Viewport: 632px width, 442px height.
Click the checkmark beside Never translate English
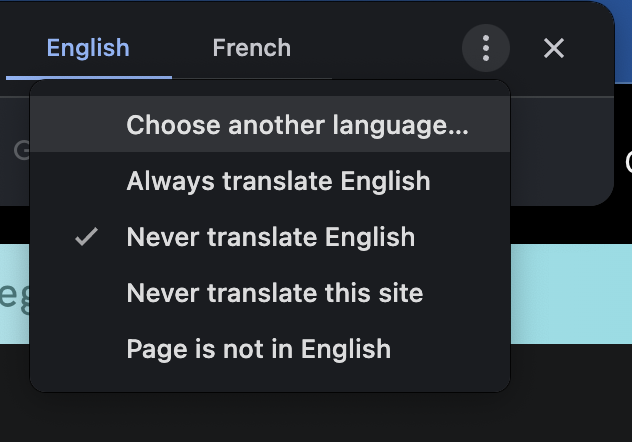[87, 237]
